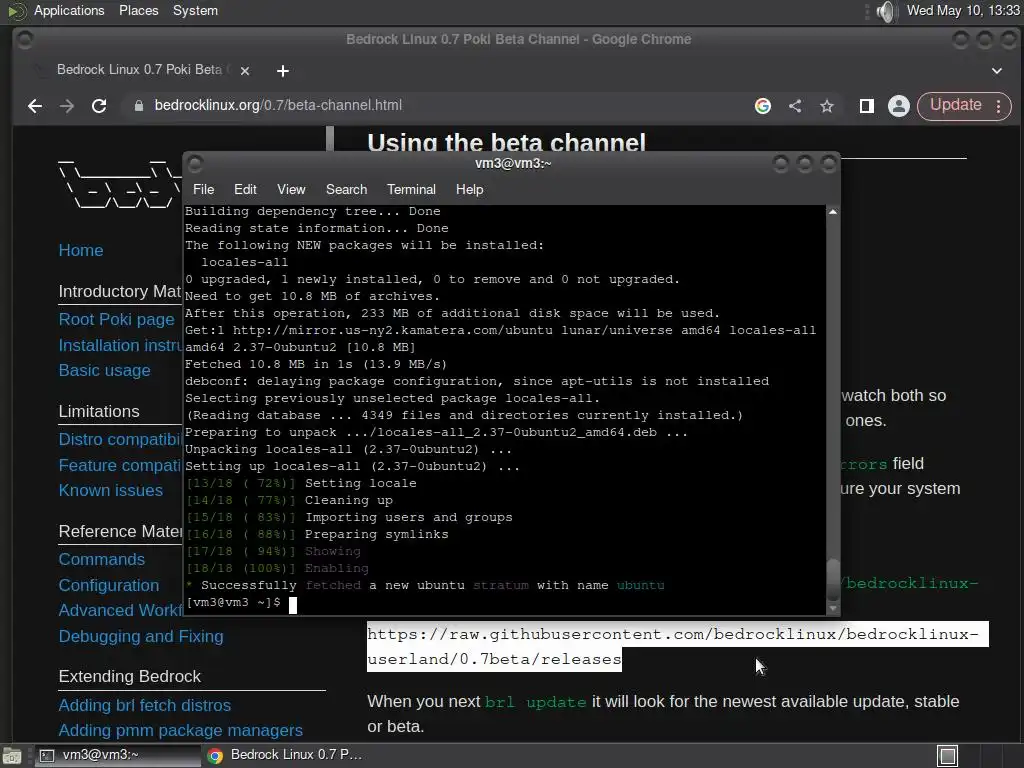Click the terminal window menu button at title left
The width and height of the screenshot is (1024, 768).
pos(195,164)
